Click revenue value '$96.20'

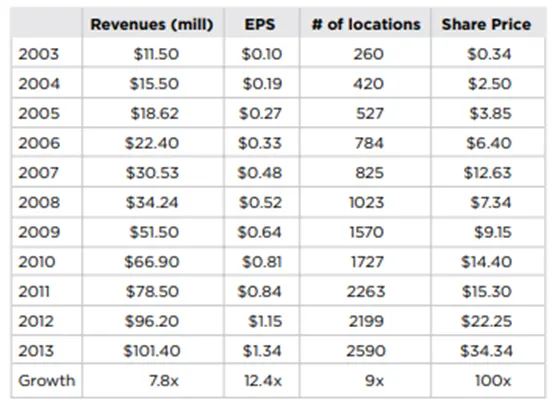click(152, 321)
